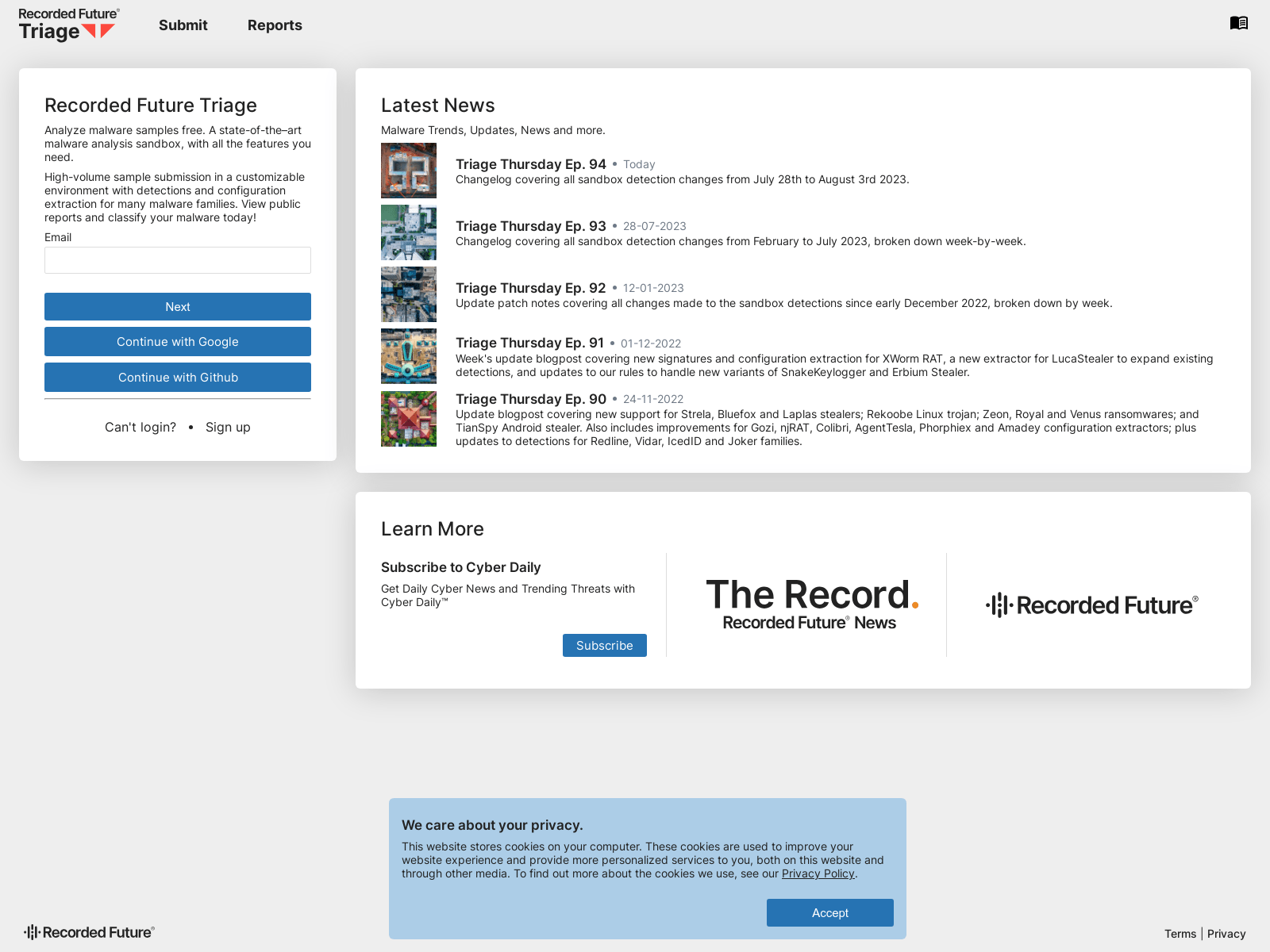Open the Reports menu item
Viewport: 1270px width, 952px height.
click(275, 25)
